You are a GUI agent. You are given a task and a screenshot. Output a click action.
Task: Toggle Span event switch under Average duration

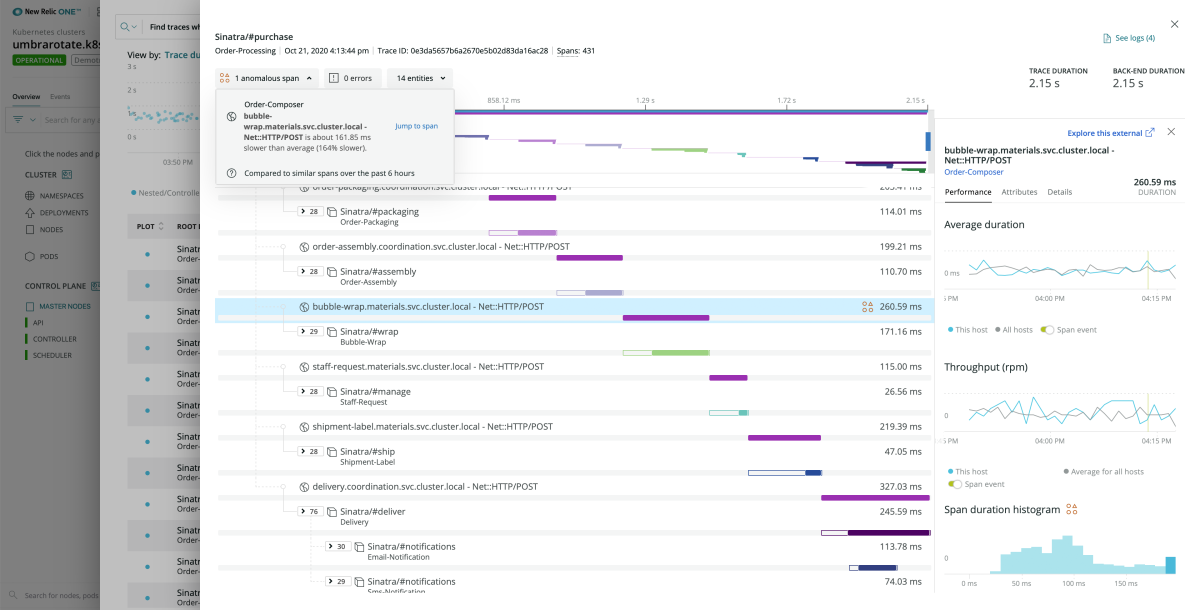(x=1047, y=329)
